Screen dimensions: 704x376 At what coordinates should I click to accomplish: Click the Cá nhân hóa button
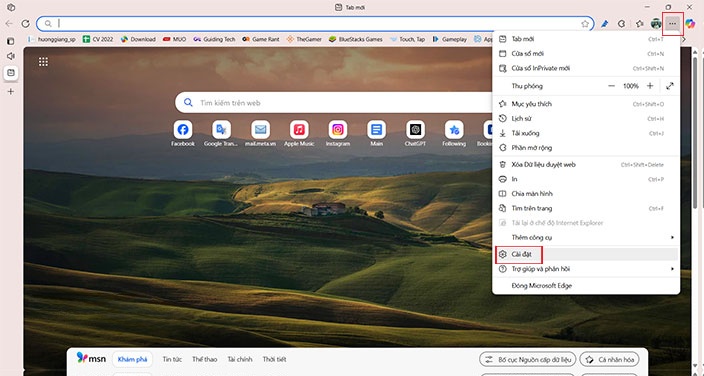(609, 359)
